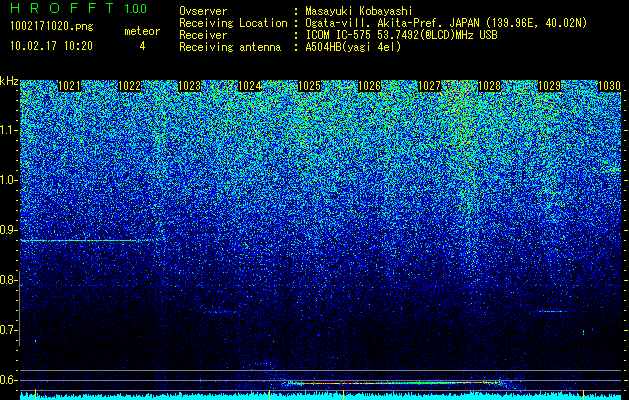This screenshot has height=400, width=629.
Task: Click the 'meteor' label
Action: (142, 31)
